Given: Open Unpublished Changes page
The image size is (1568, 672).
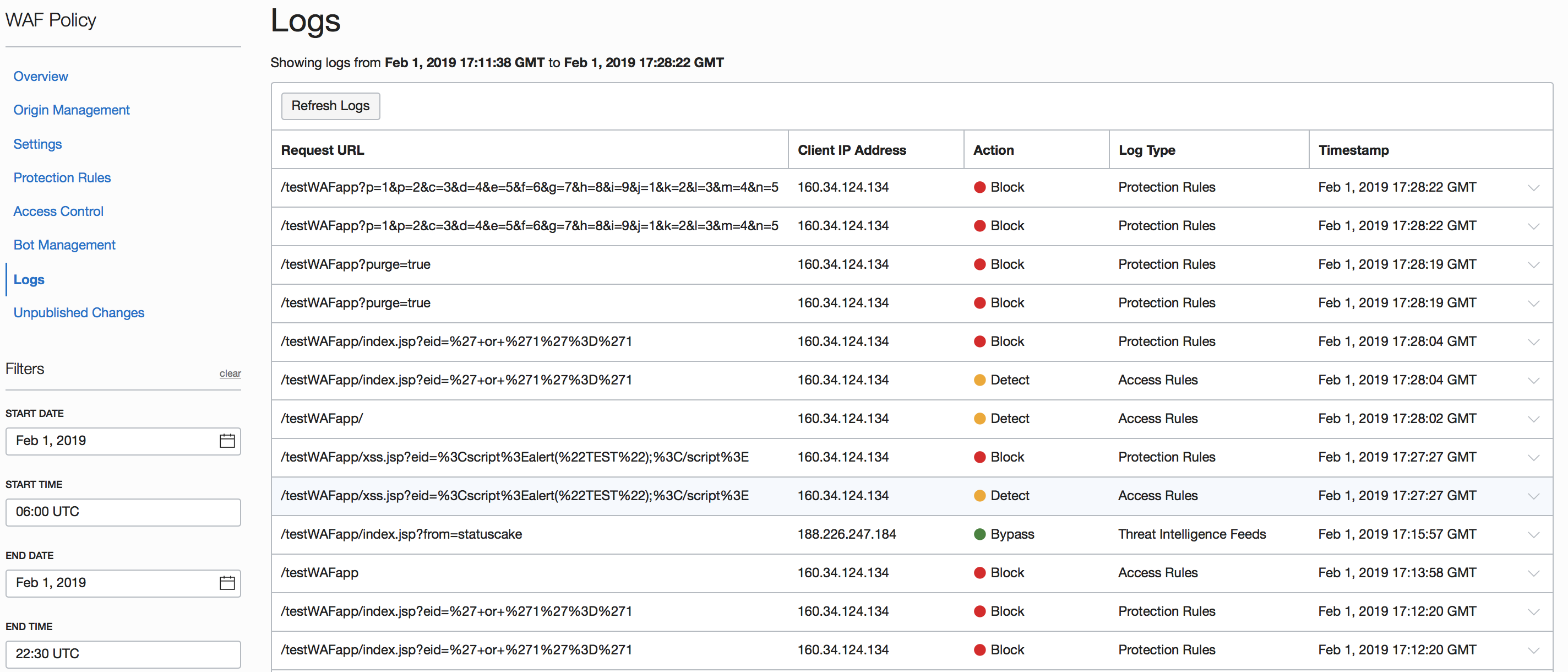Looking at the screenshot, I should (79, 312).
